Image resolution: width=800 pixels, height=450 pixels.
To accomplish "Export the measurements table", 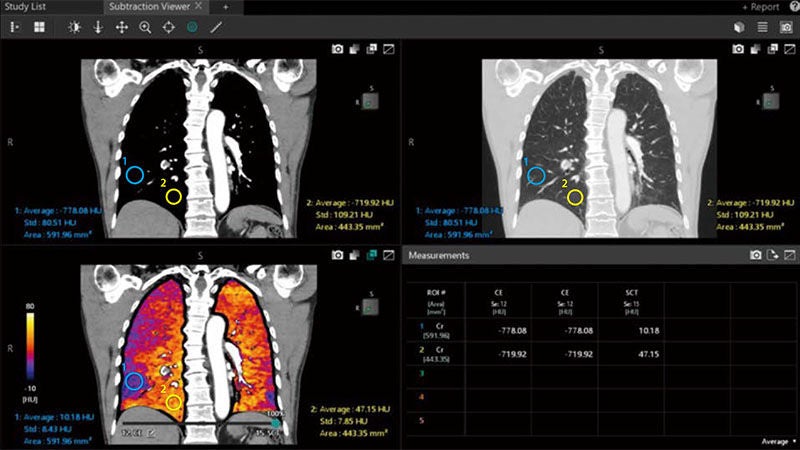I will (772, 255).
